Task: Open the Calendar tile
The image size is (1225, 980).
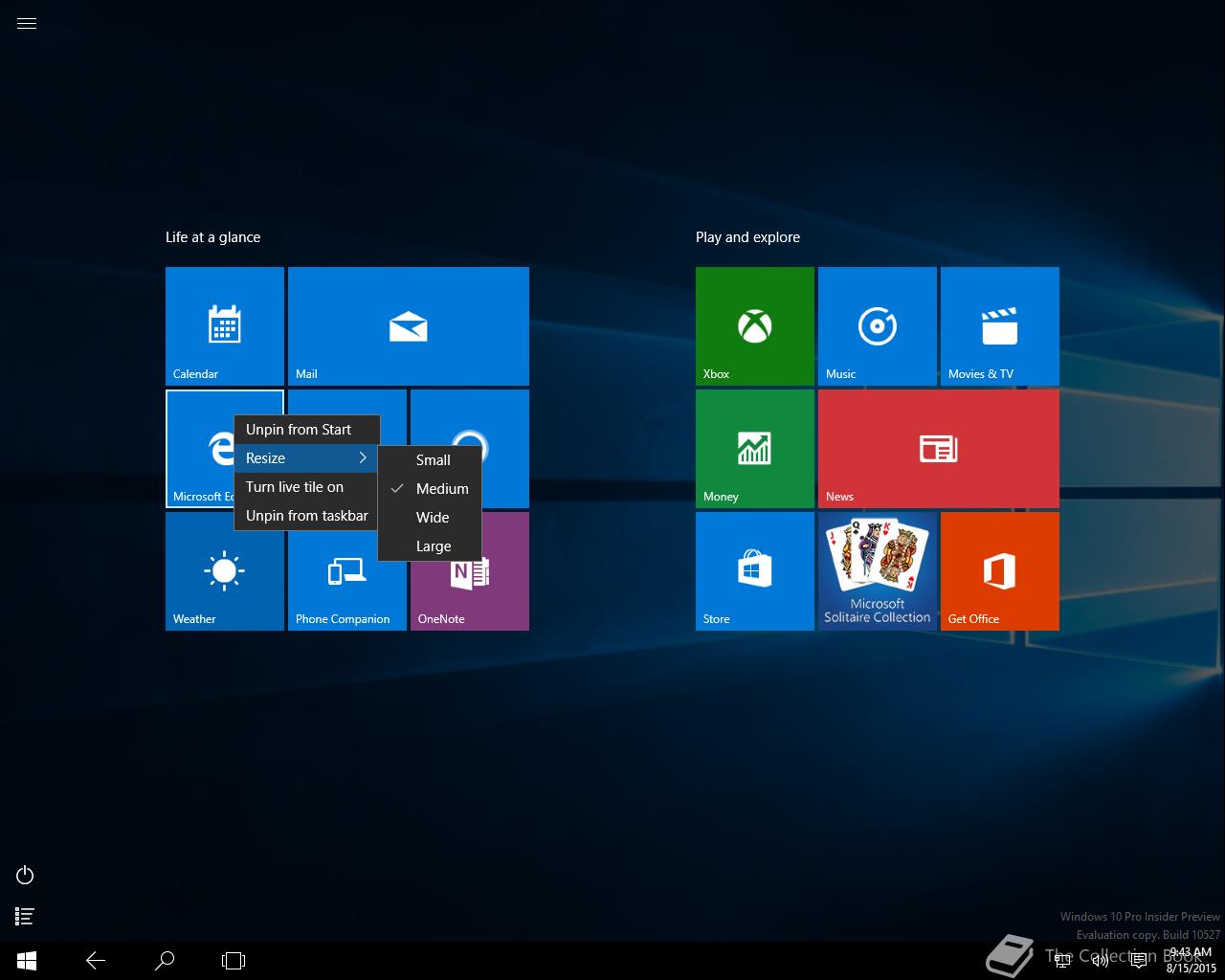Action: [225, 326]
